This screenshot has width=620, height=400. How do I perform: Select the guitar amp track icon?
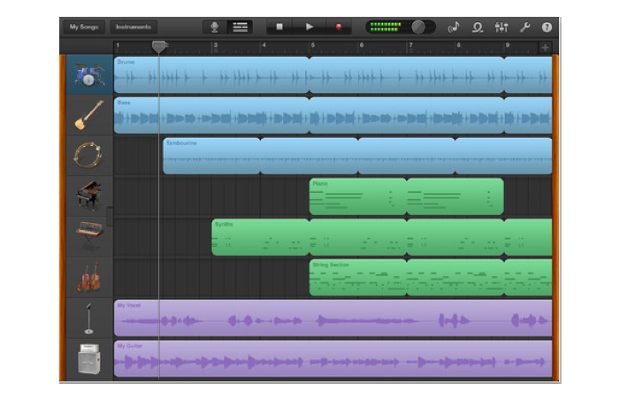coord(89,359)
